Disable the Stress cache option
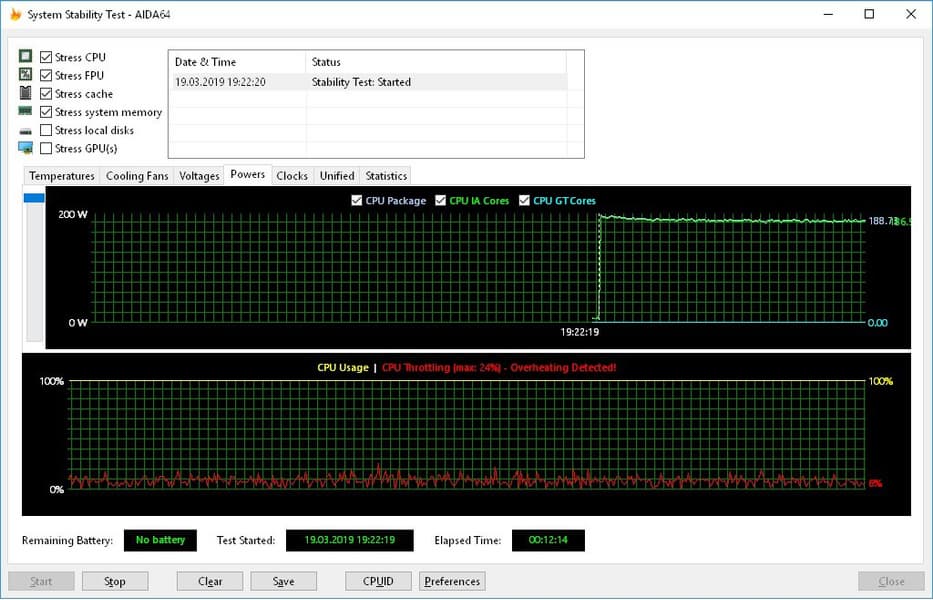The width and height of the screenshot is (933, 600). point(46,94)
